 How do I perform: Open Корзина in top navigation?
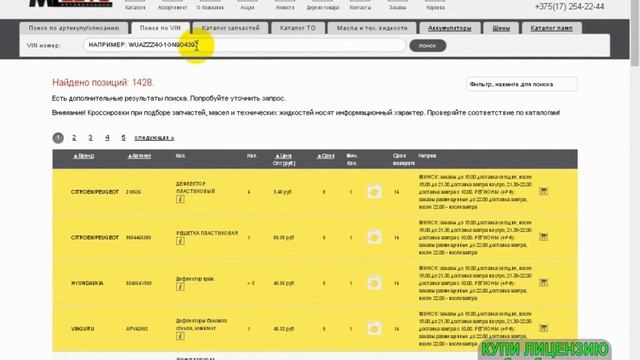435,7
